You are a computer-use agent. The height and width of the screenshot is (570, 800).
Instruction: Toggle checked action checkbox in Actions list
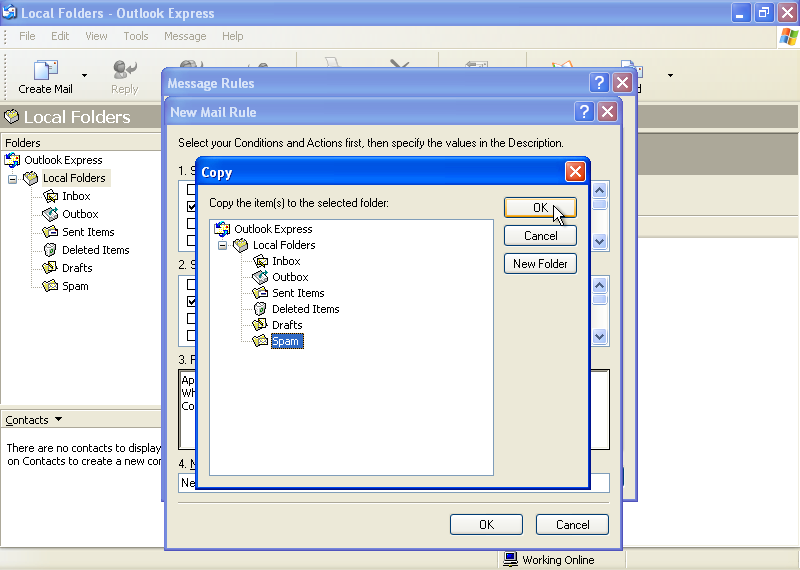pos(191,301)
